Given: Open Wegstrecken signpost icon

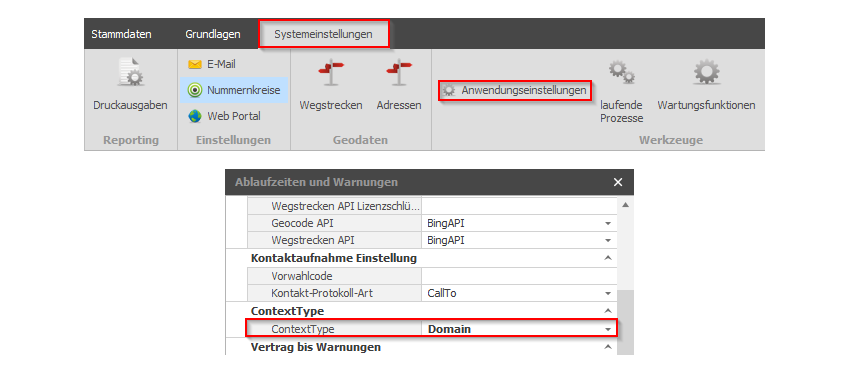Looking at the screenshot, I should point(331,72).
